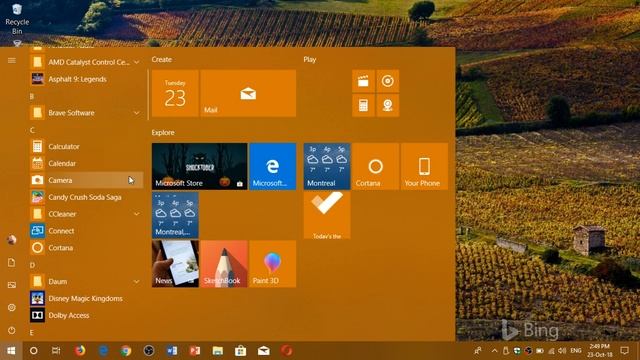This screenshot has width=640, height=360.
Task: Open the taskbar clock showing 2:49 PM
Action: [x=600, y=351]
